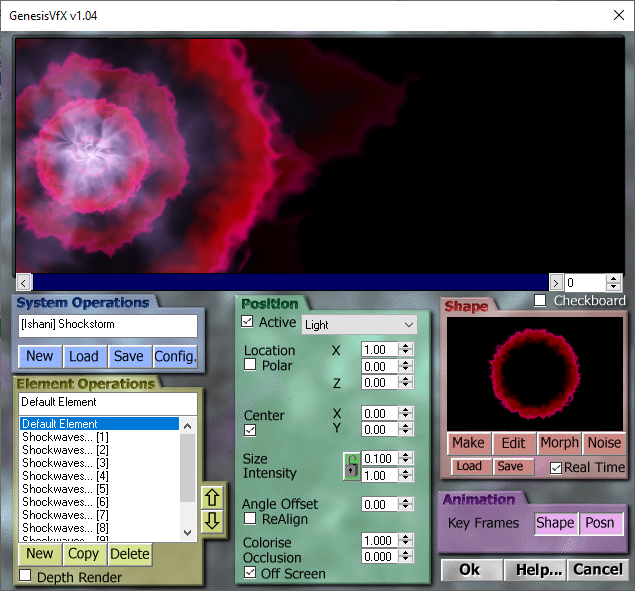The image size is (635, 591).
Task: Click System Operations New button
Action: (40, 356)
